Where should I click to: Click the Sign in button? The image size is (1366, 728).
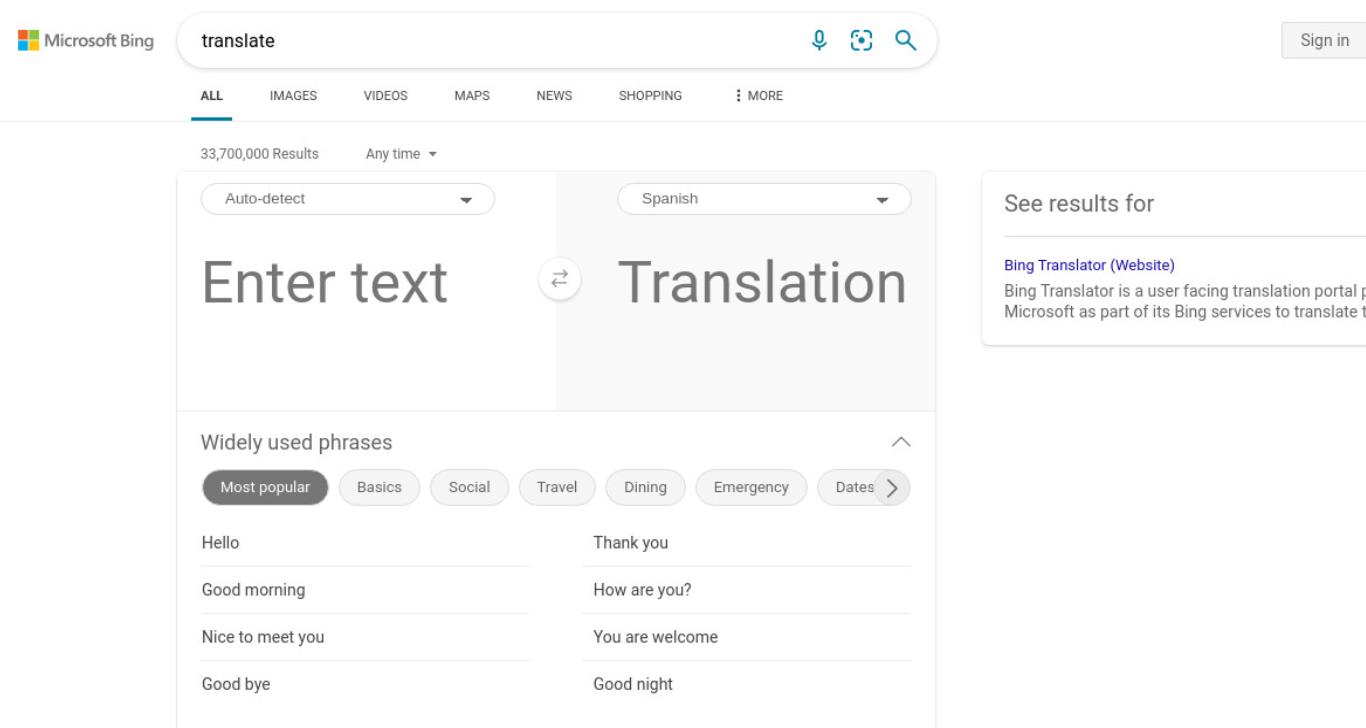point(1324,41)
